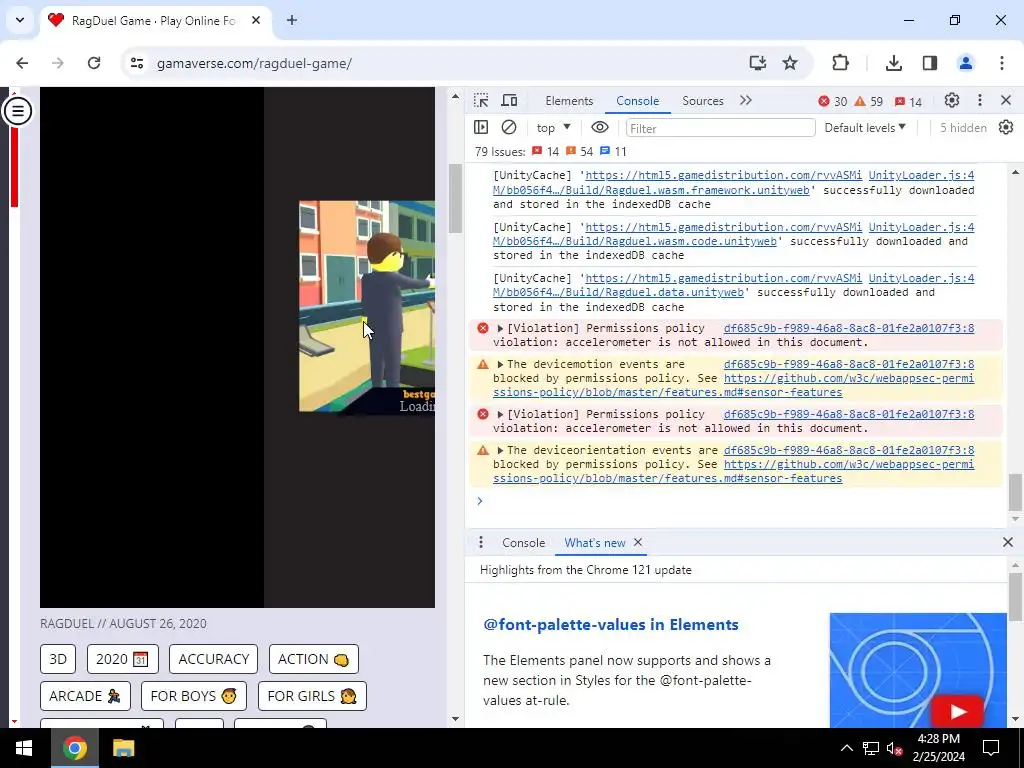Viewport: 1024px width, 768px height.
Task: Bookmark this page with the star
Action: (x=790, y=63)
